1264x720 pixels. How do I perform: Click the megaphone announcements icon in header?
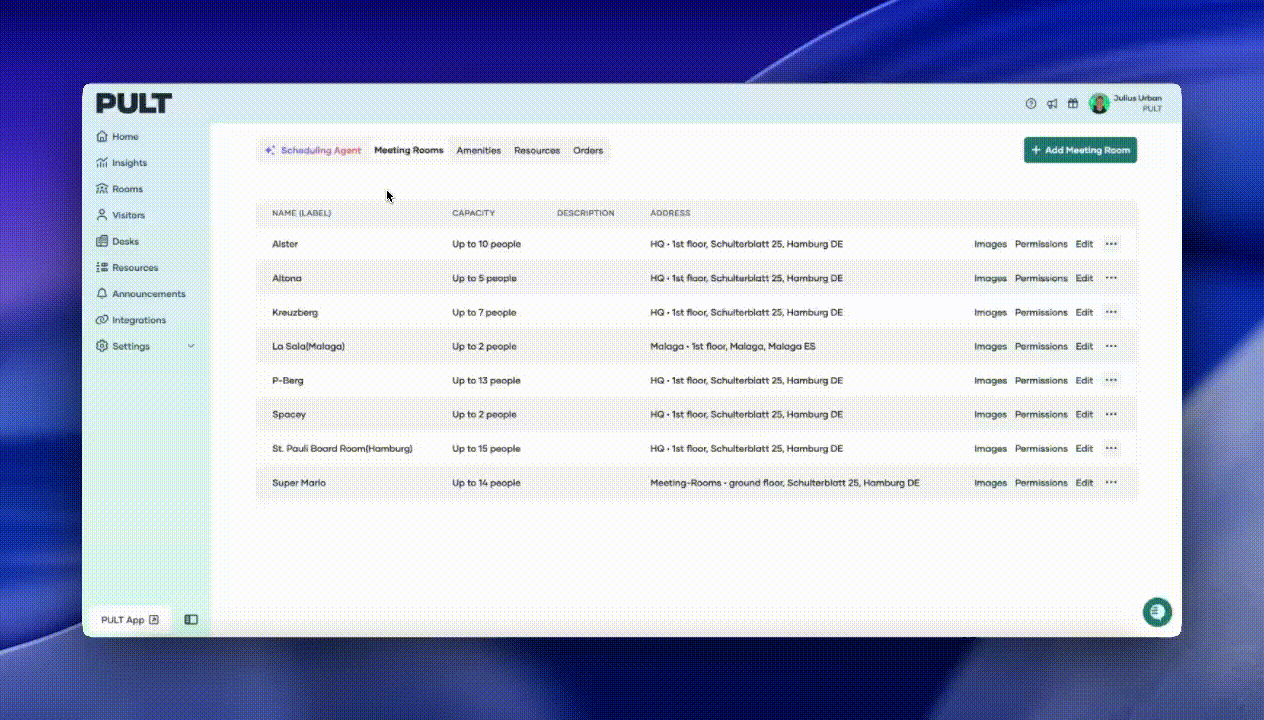[x=1052, y=103]
